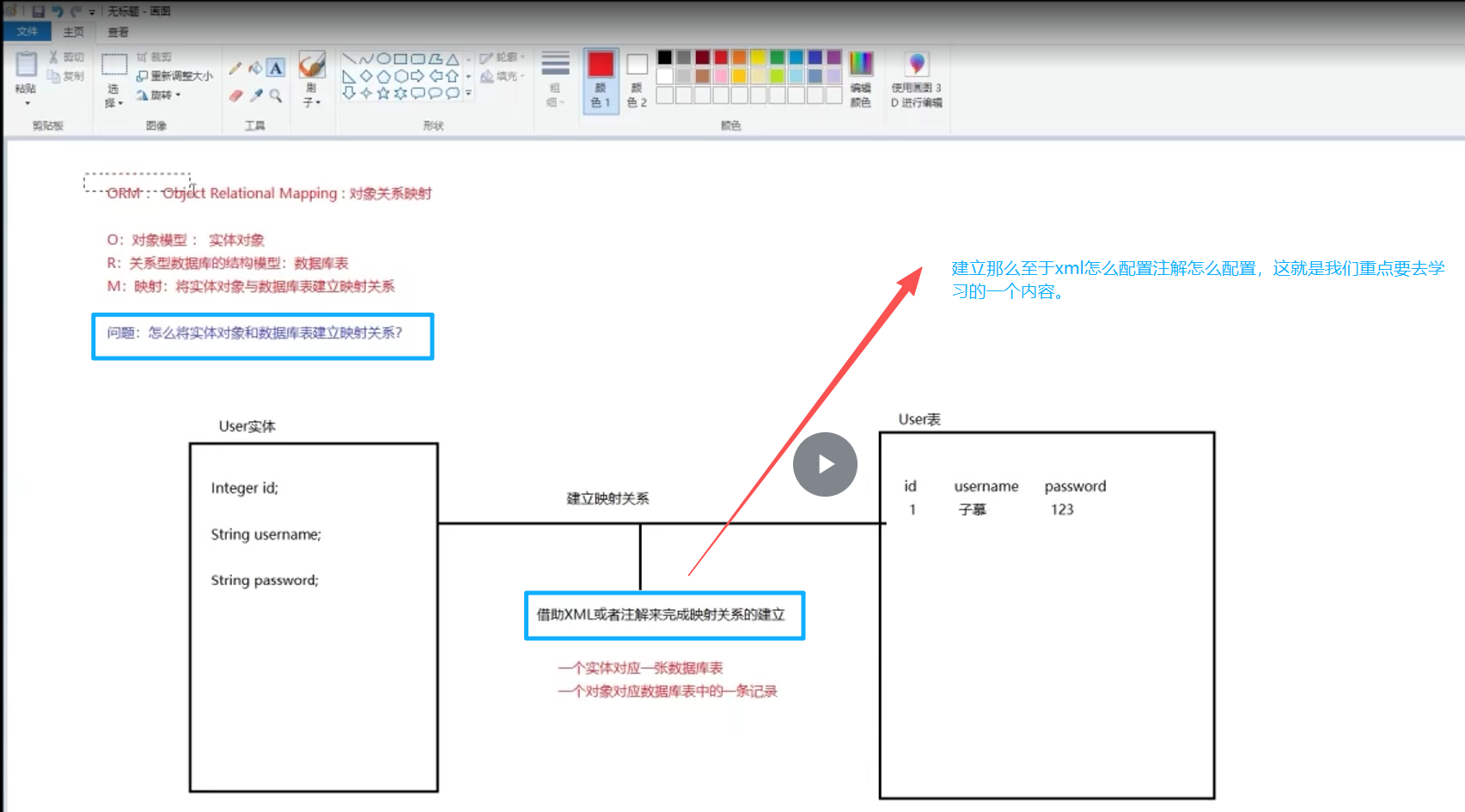Screen dimensions: 1465x812
Task: Select 颜色 2 (Color 2) white swatch
Action: (x=637, y=79)
